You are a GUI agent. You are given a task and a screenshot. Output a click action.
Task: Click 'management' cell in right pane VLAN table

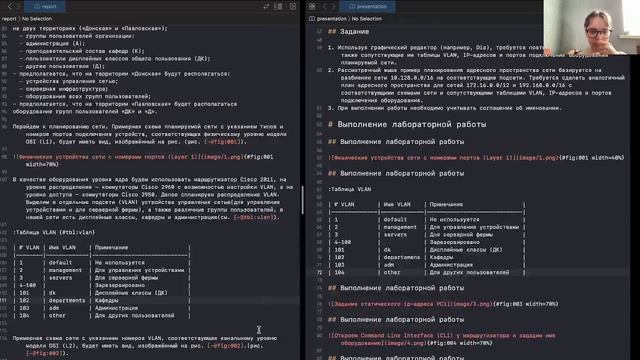point(400,227)
